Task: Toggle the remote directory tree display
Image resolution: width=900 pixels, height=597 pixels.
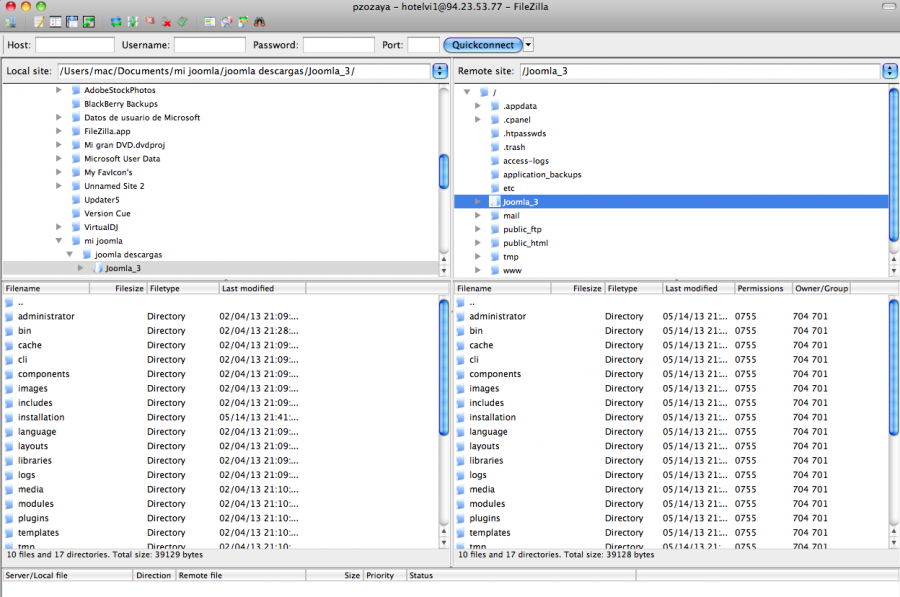Action: 72,22
